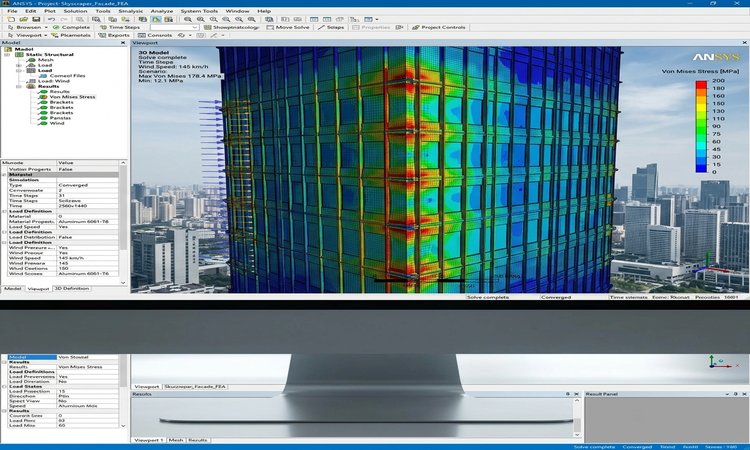Select the Mesh tab at bottom
The image size is (750, 450).
[176, 440]
